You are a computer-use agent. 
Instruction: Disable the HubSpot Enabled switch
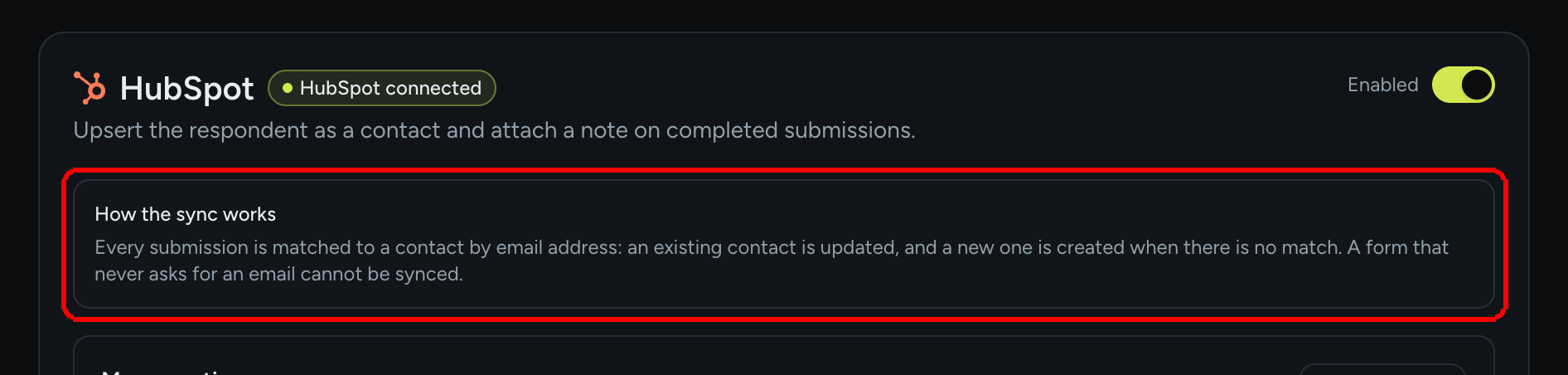click(x=1463, y=85)
